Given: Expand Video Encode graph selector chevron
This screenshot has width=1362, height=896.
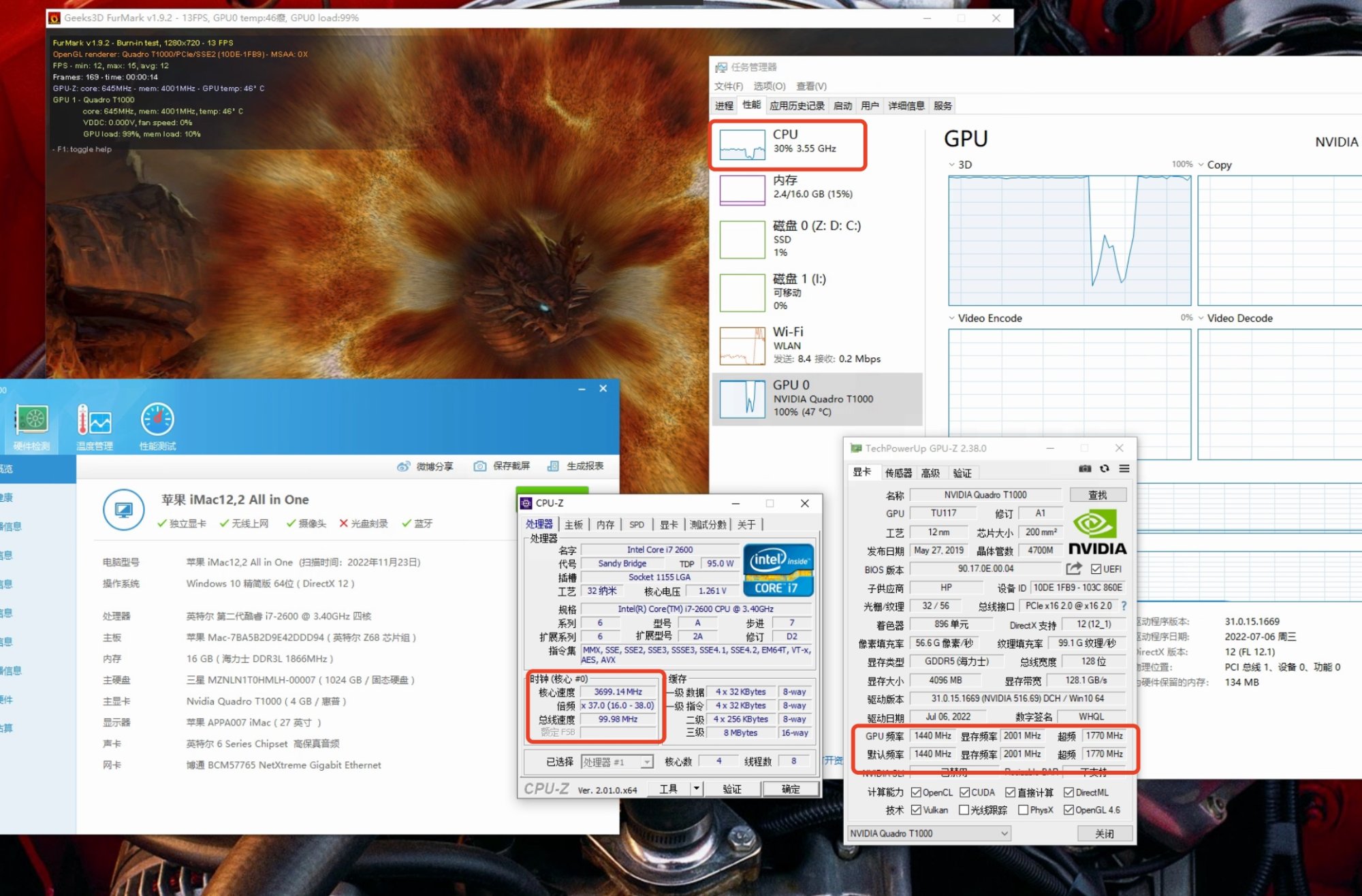Looking at the screenshot, I should pos(951,318).
